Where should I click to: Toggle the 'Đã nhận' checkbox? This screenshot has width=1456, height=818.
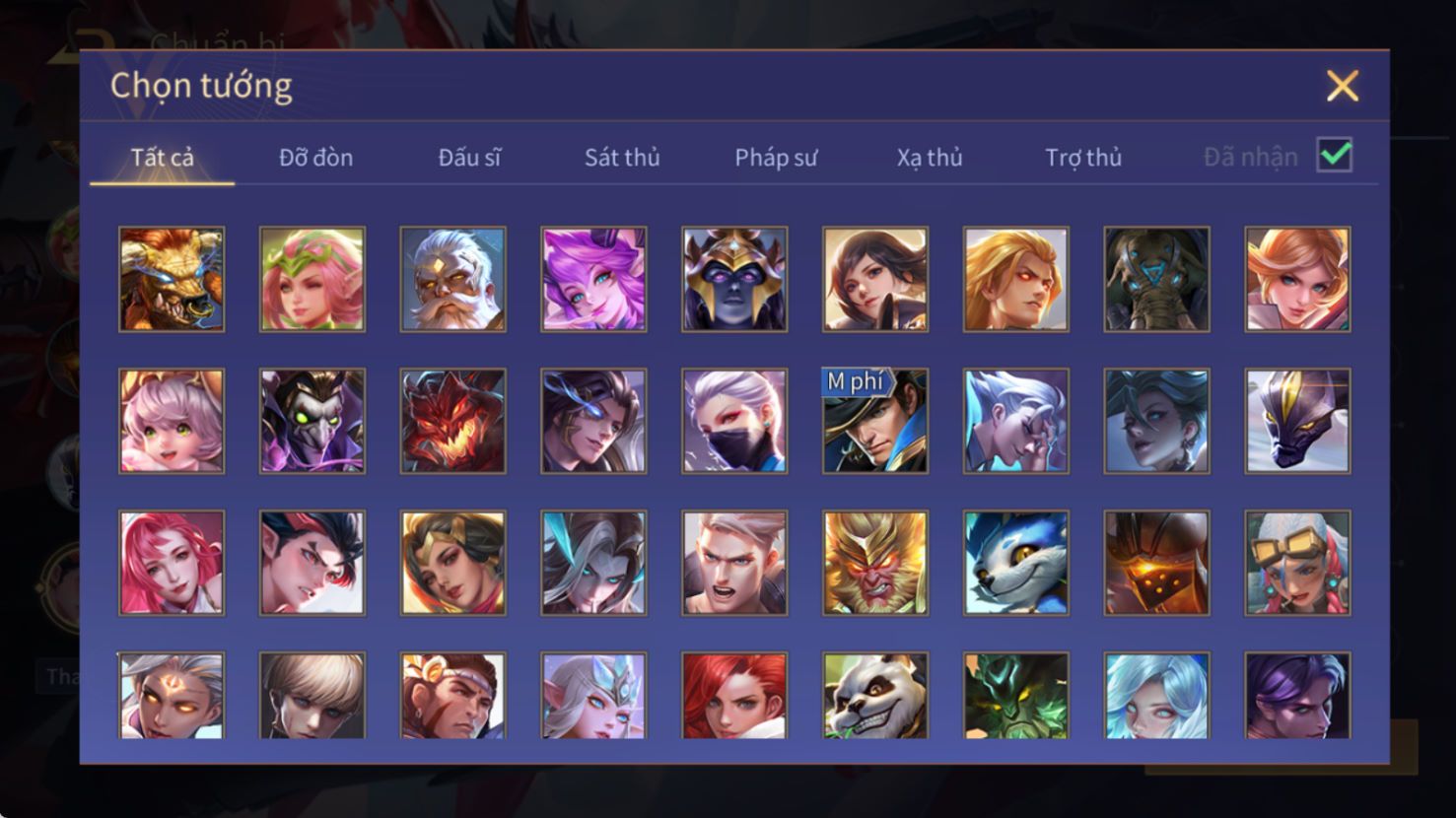click(1335, 156)
